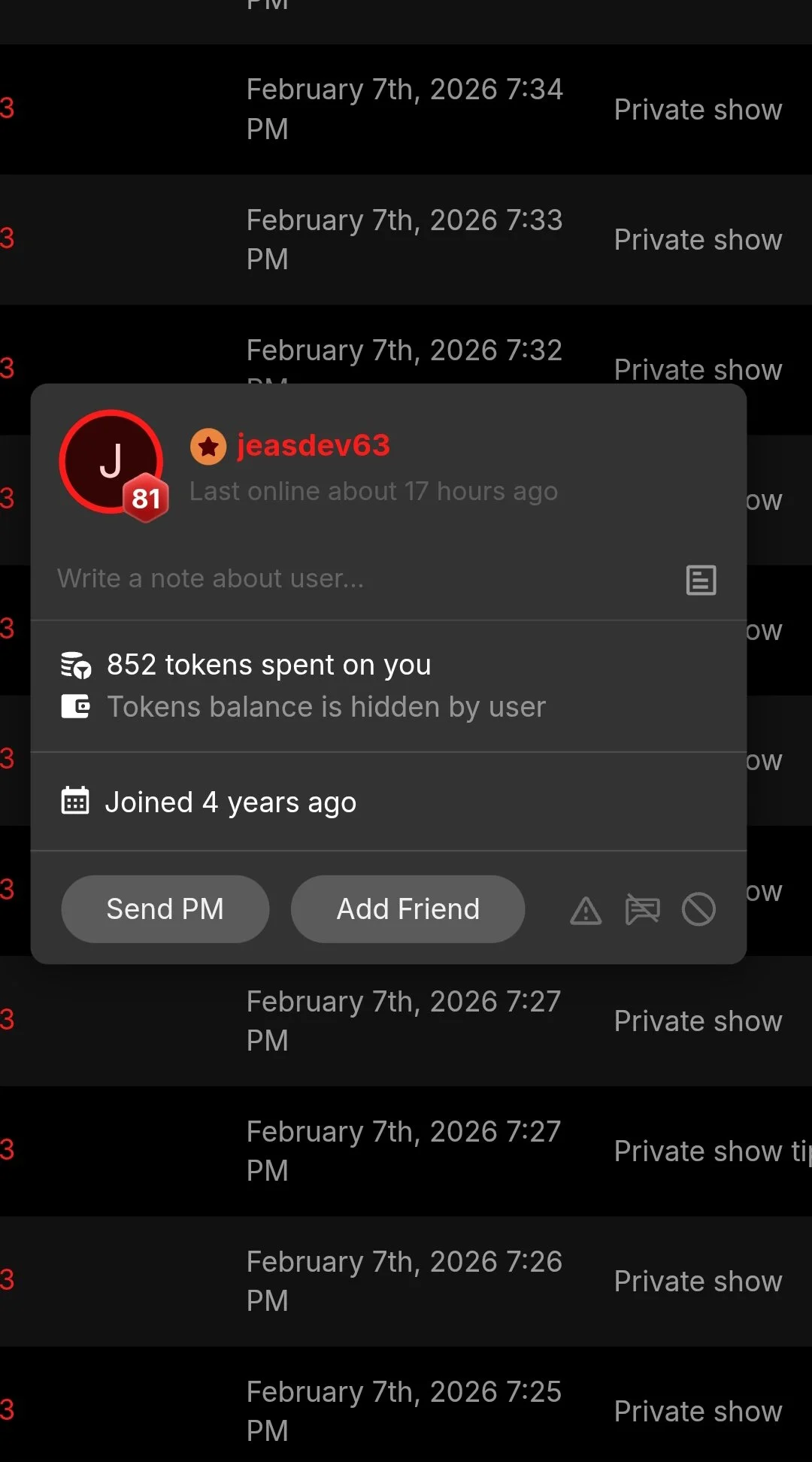Click the note document icon
The width and height of the screenshot is (812, 1462).
701,580
